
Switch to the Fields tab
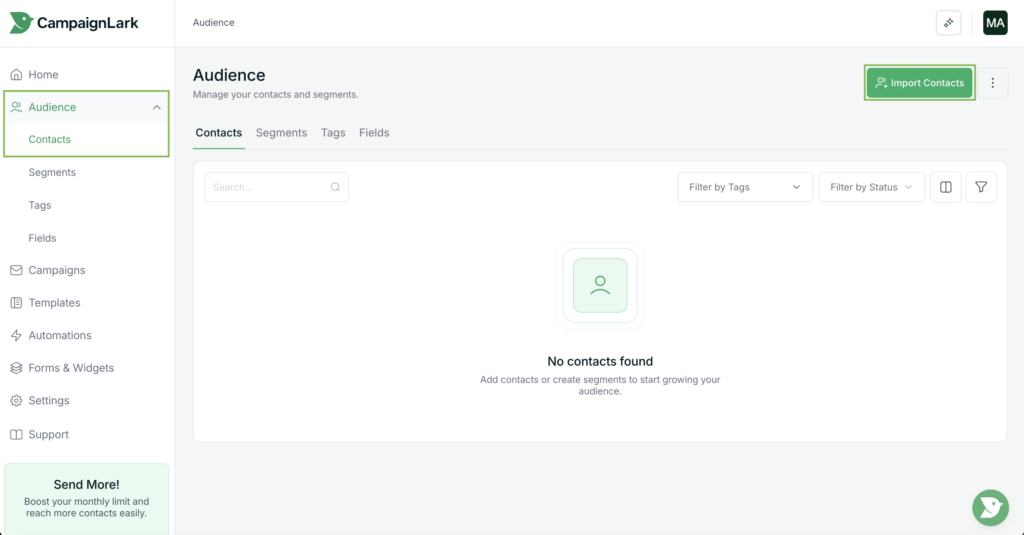coord(374,133)
